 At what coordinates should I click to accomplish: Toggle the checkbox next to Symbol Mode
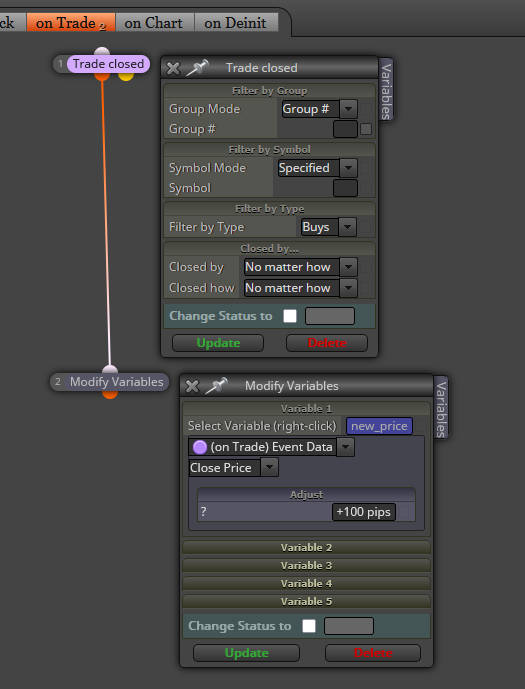(366, 168)
